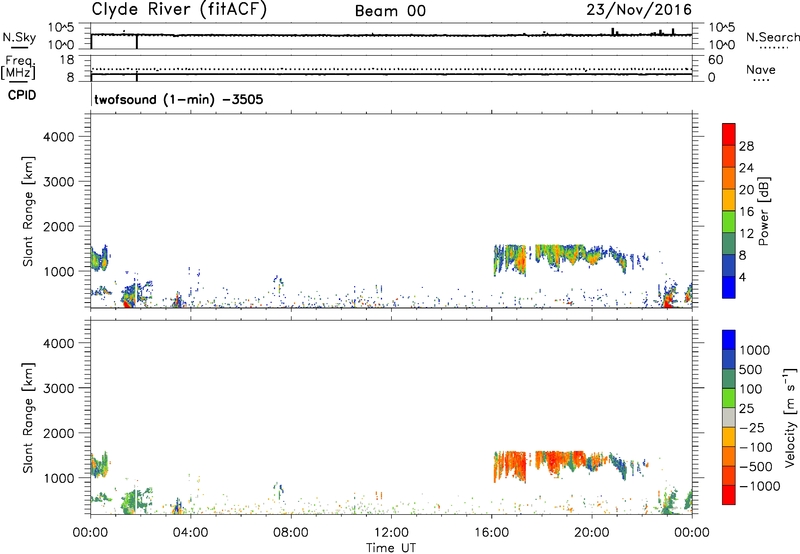Click the 'Clyde River (fitACF)' title text
Viewport: 800px width, 554px height.
179,9
